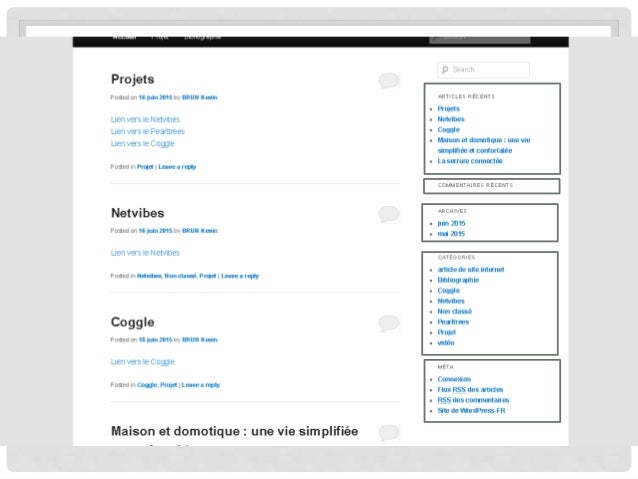Follow 'Lien vers le Coggle' in Coggle post
The image size is (638, 479).
click(143, 362)
